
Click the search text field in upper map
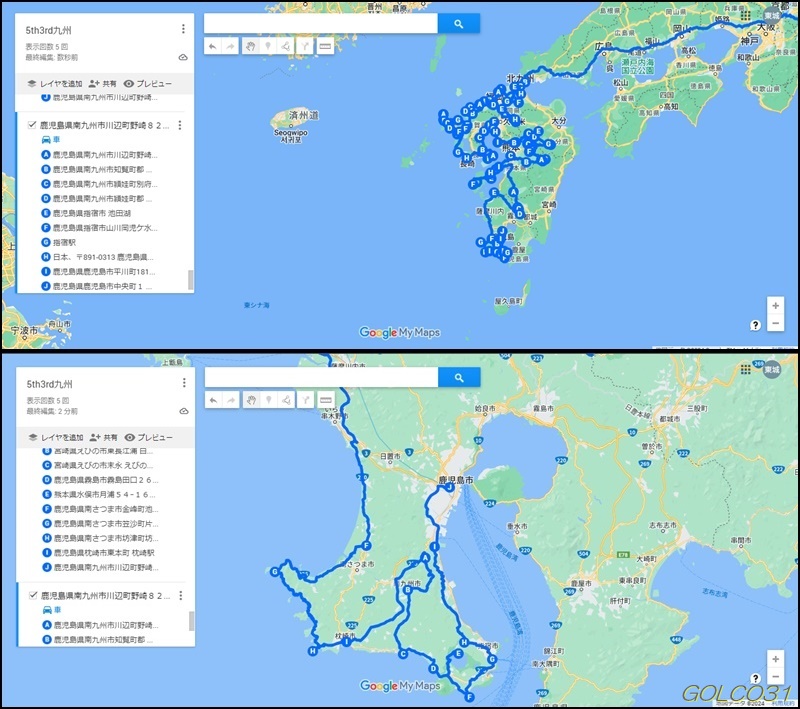pos(320,24)
